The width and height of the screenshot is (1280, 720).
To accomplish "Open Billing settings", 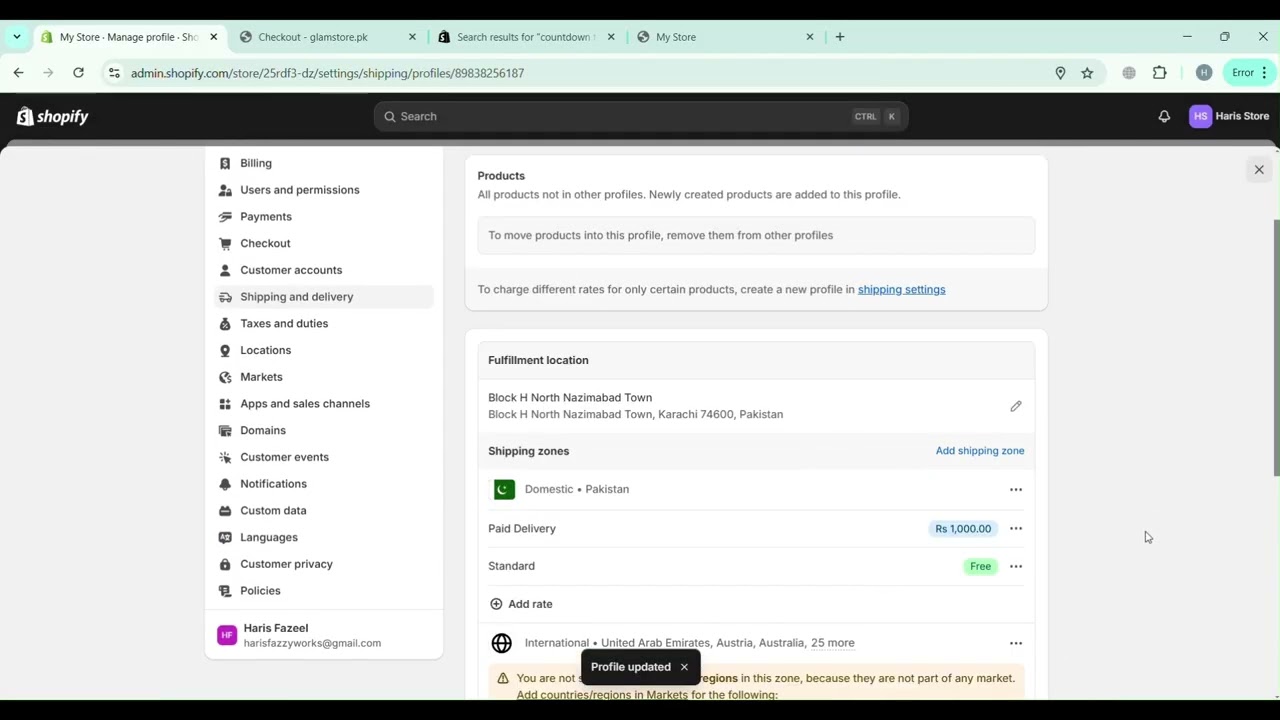I will (x=323, y=163).
